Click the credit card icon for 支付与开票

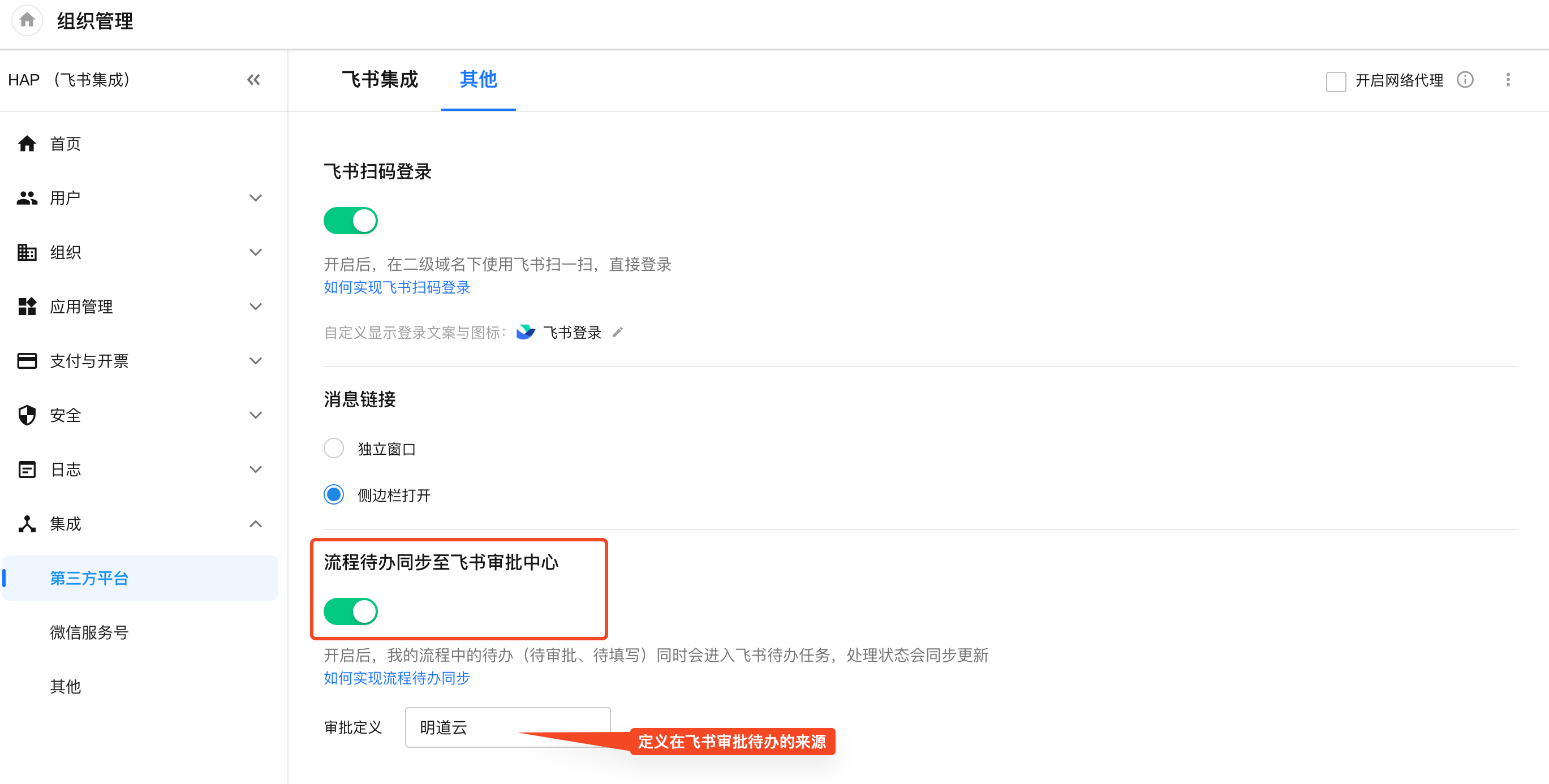tap(27, 361)
